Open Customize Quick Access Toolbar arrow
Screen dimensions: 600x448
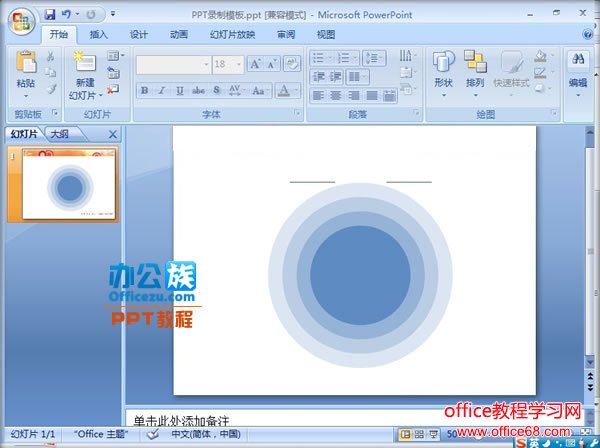click(113, 14)
